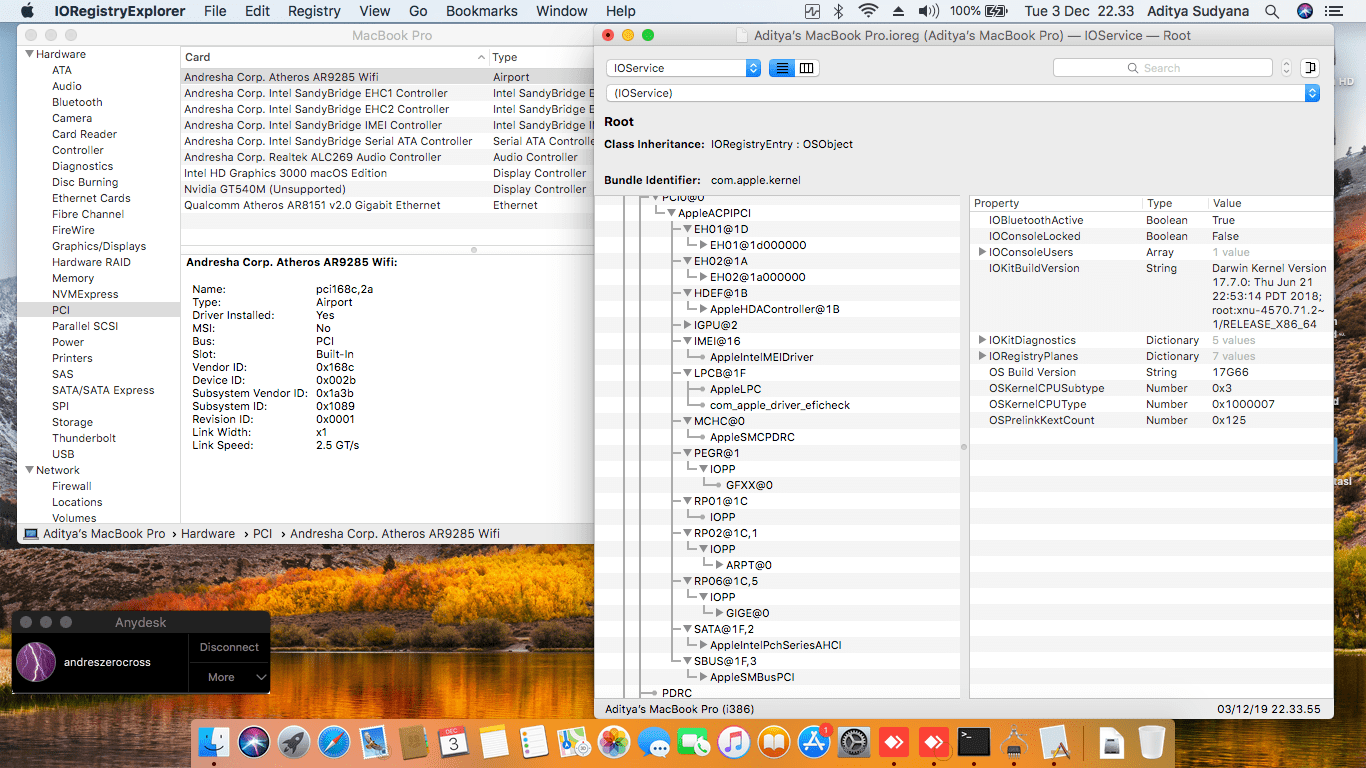Click the Spotlight search icon in the menu bar

(x=1271, y=11)
